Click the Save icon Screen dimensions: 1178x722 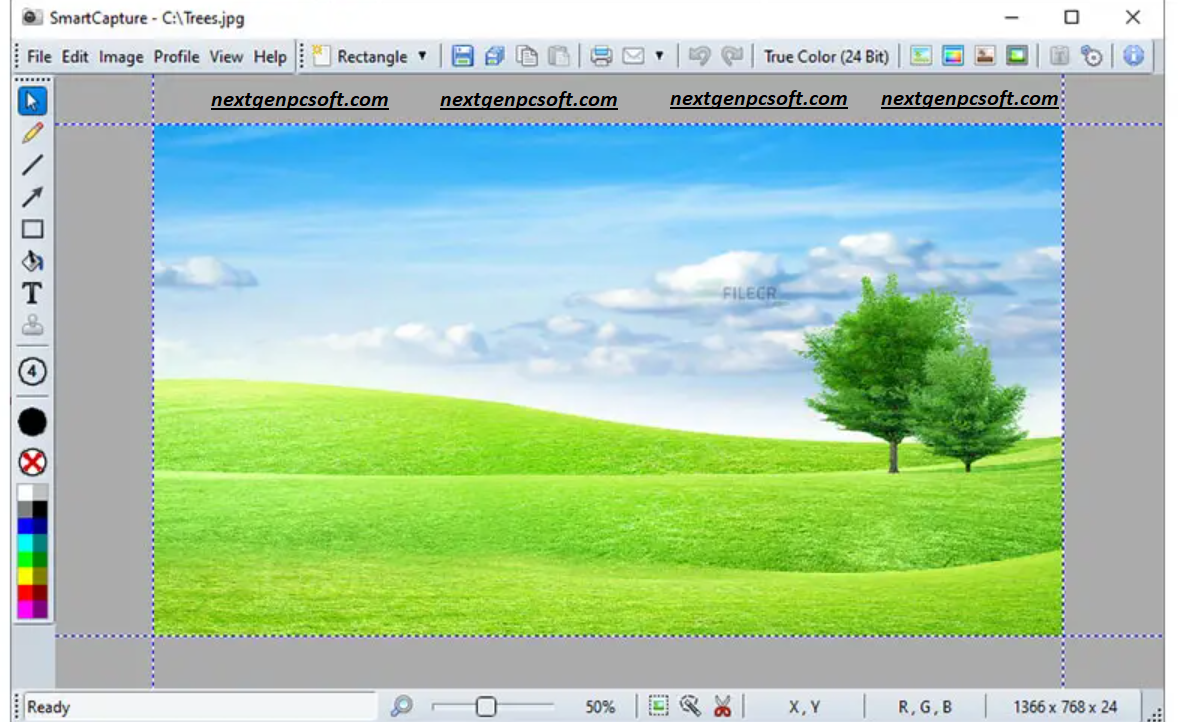462,56
